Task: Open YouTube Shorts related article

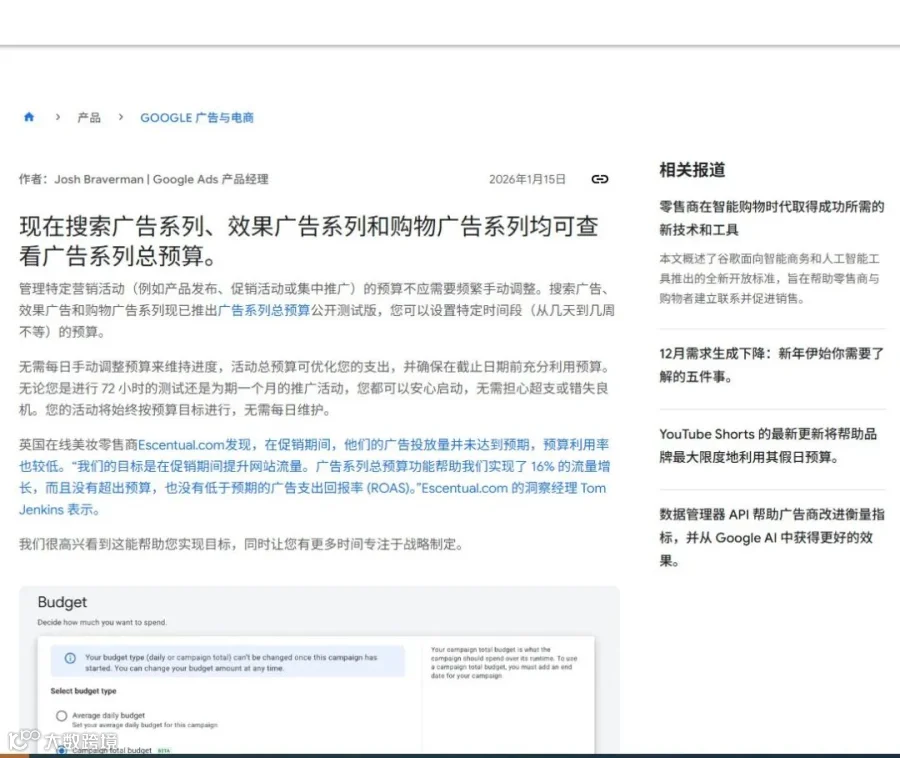Action: click(x=768, y=445)
